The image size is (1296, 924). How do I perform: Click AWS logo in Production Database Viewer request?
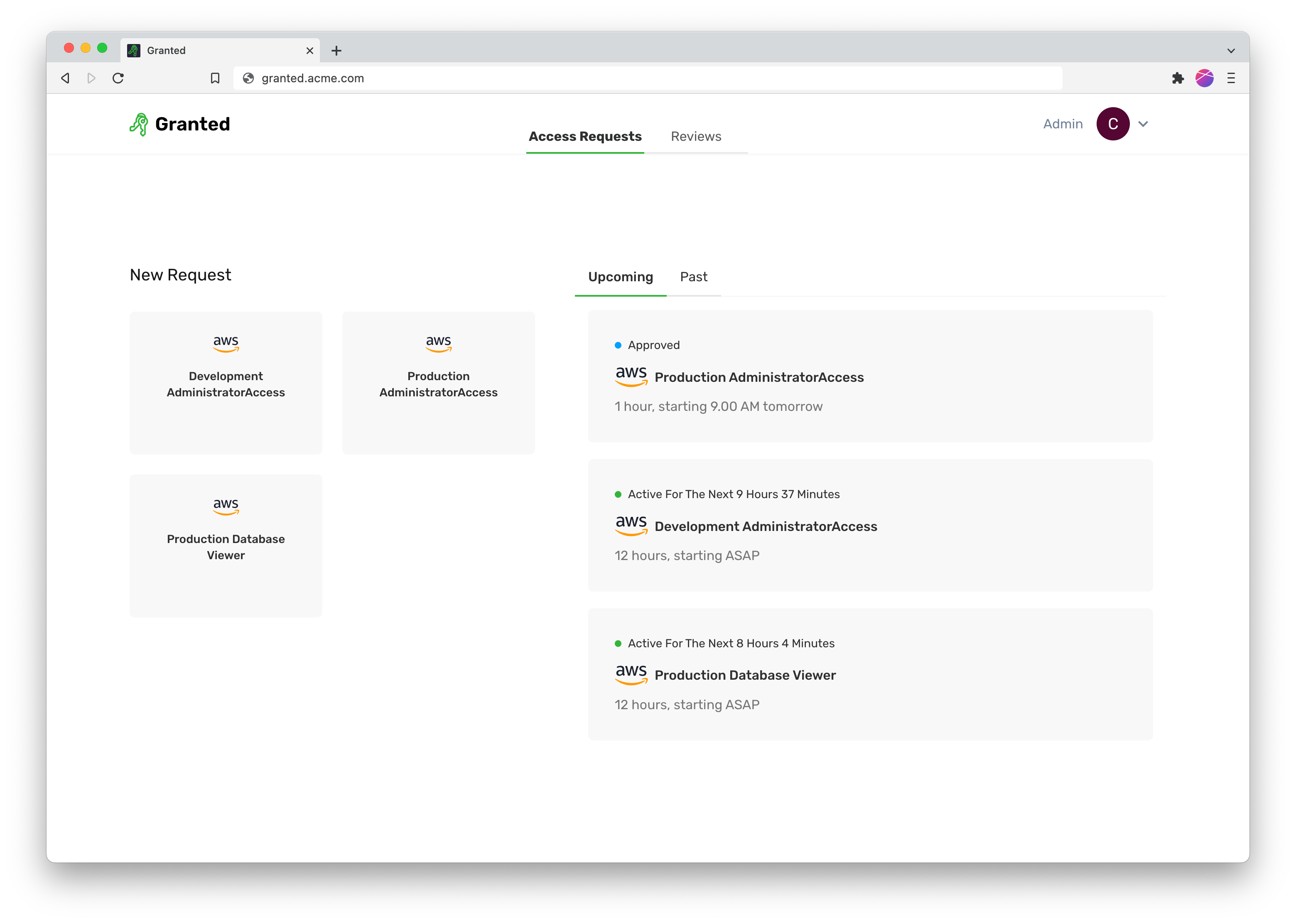pos(631,674)
